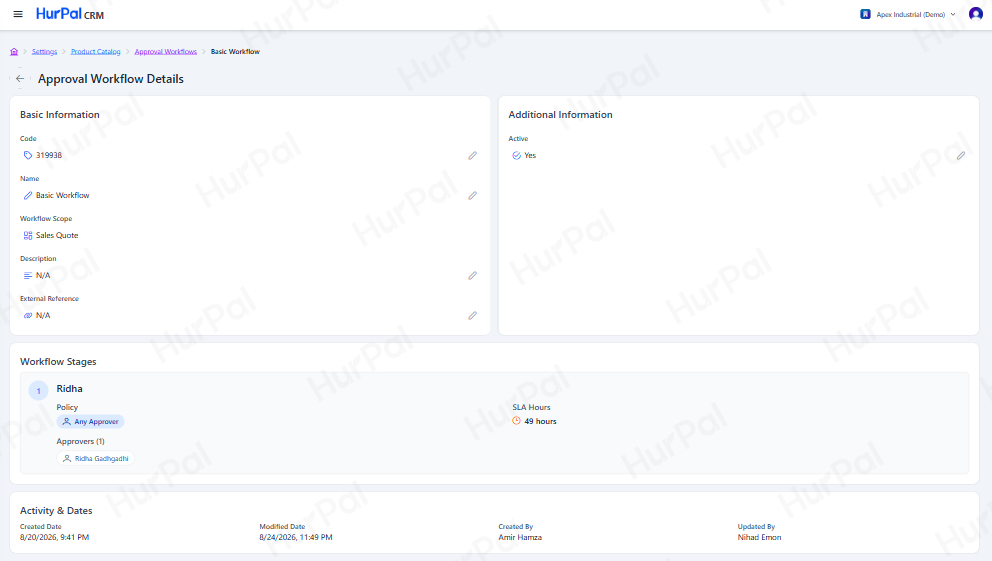Click the Workflow Stages heading
The height and width of the screenshot is (561, 992).
(x=58, y=362)
